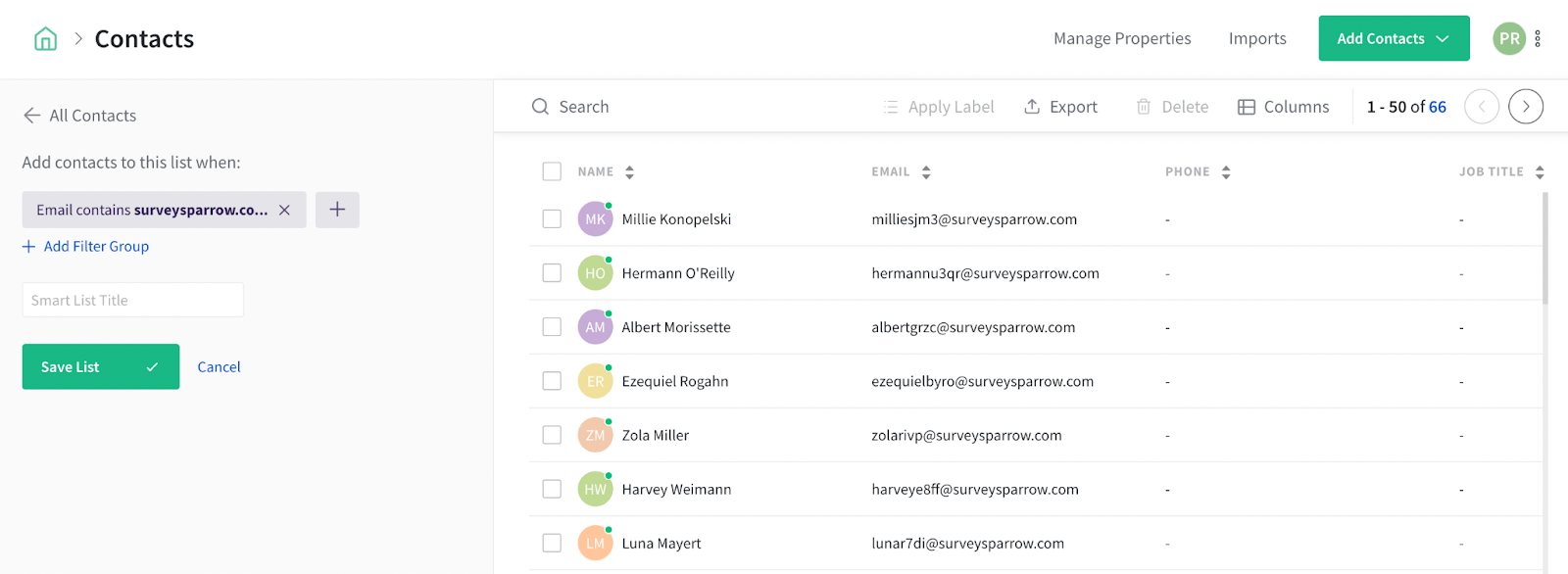Go to next page of contacts

coord(1526,107)
